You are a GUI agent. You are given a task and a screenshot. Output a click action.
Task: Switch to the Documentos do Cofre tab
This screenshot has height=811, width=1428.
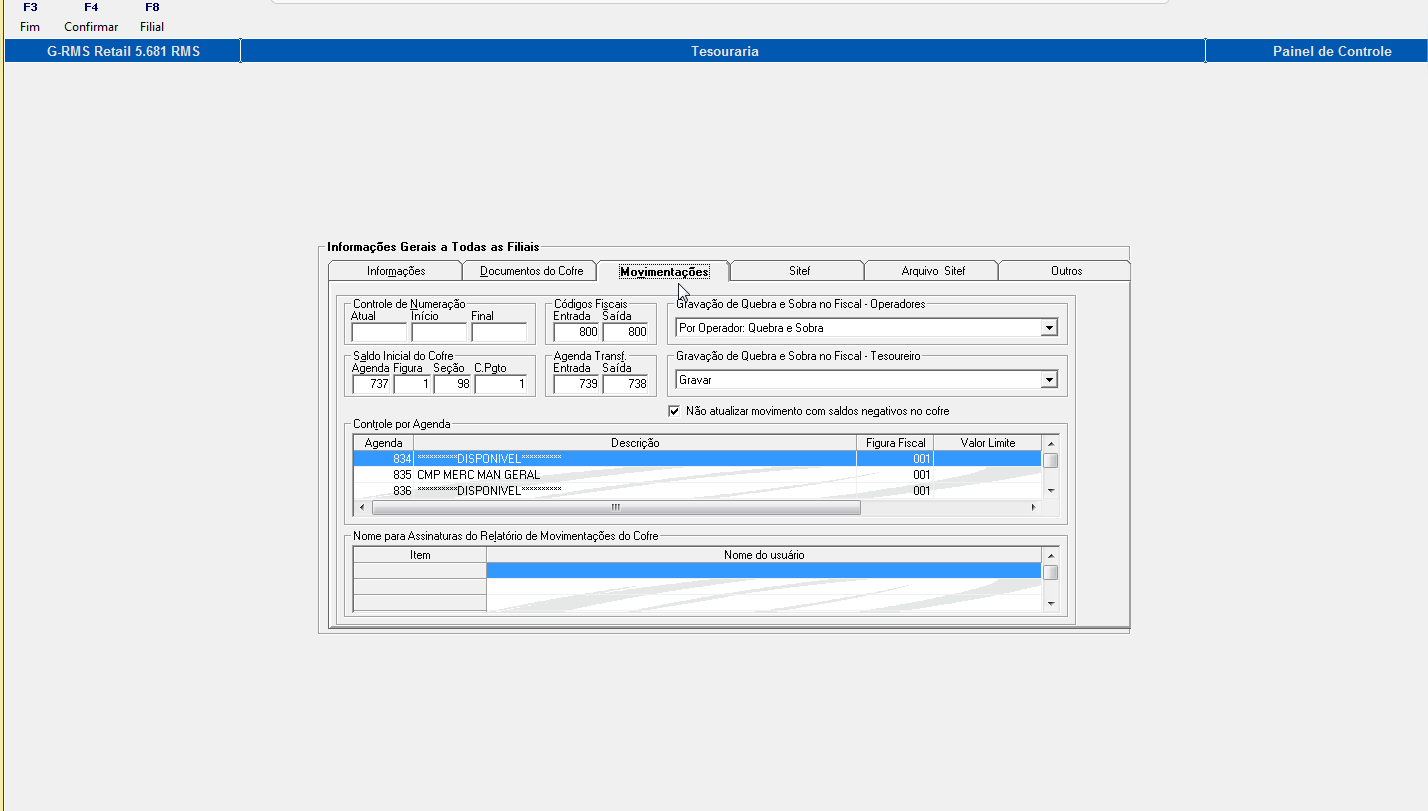point(530,271)
